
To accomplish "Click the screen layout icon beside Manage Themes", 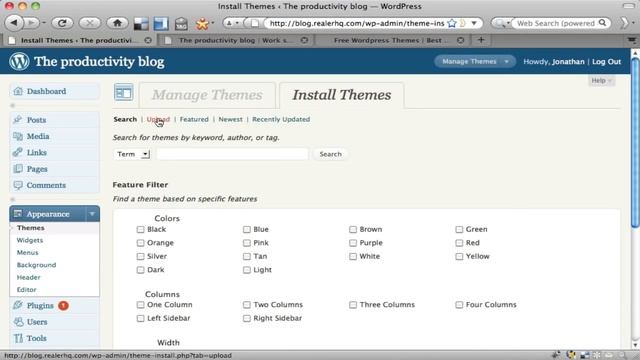I will click(124, 92).
